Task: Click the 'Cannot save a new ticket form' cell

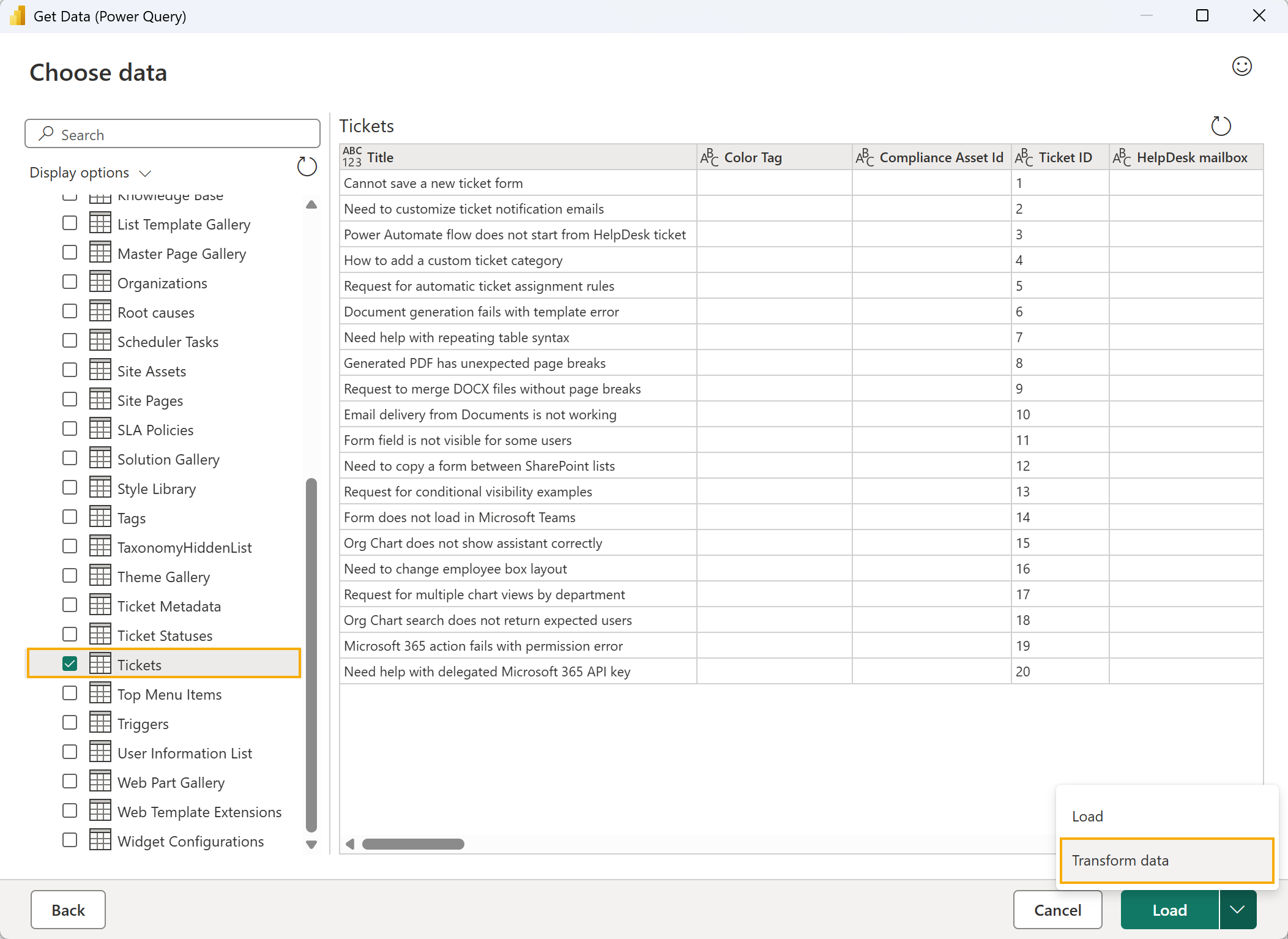Action: 518,183
